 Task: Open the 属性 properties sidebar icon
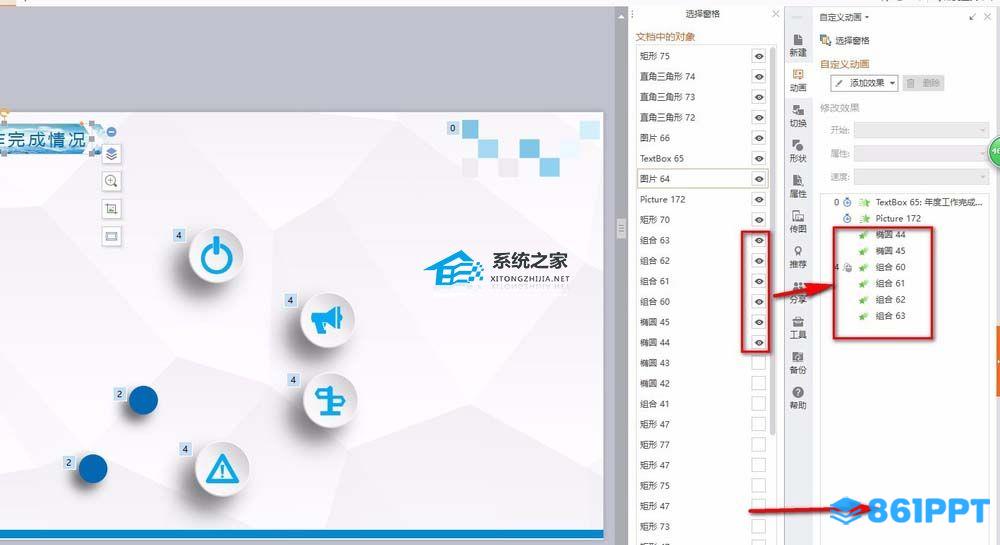pos(798,186)
